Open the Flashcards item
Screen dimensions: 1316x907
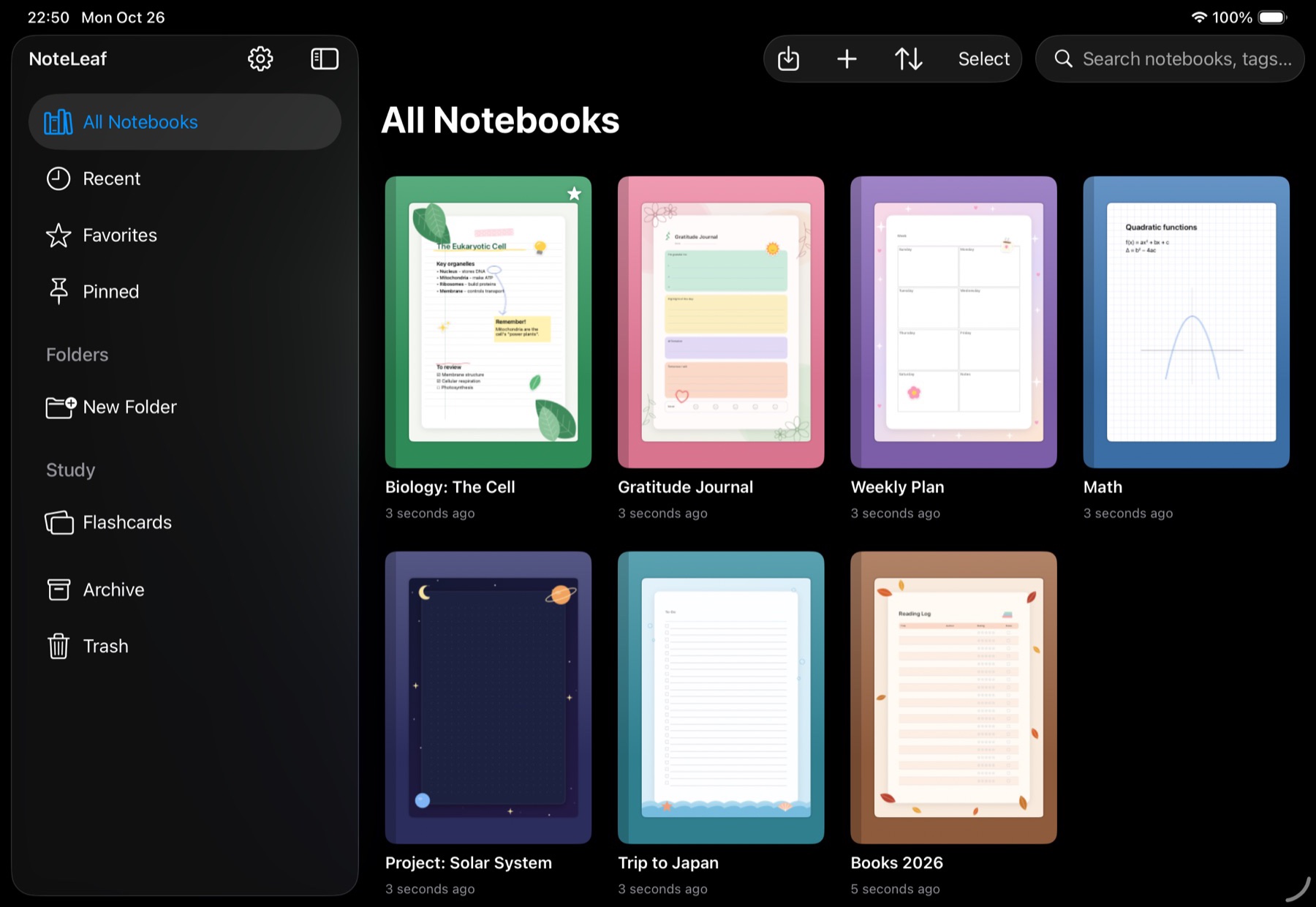point(185,522)
